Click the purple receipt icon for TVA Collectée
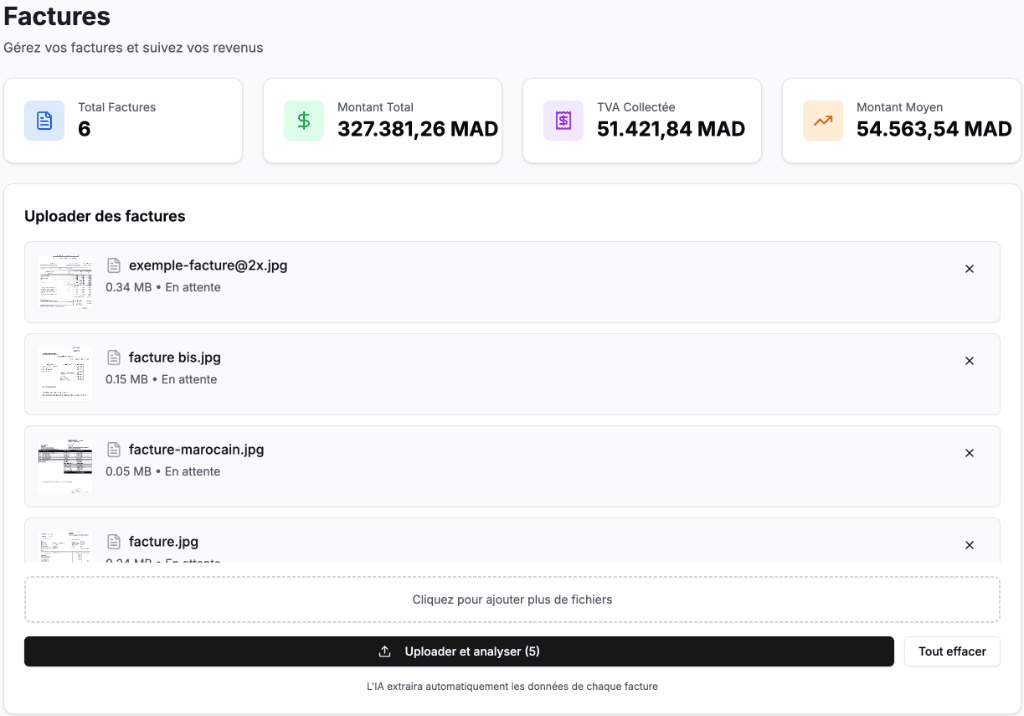This screenshot has height=716, width=1024. (563, 121)
